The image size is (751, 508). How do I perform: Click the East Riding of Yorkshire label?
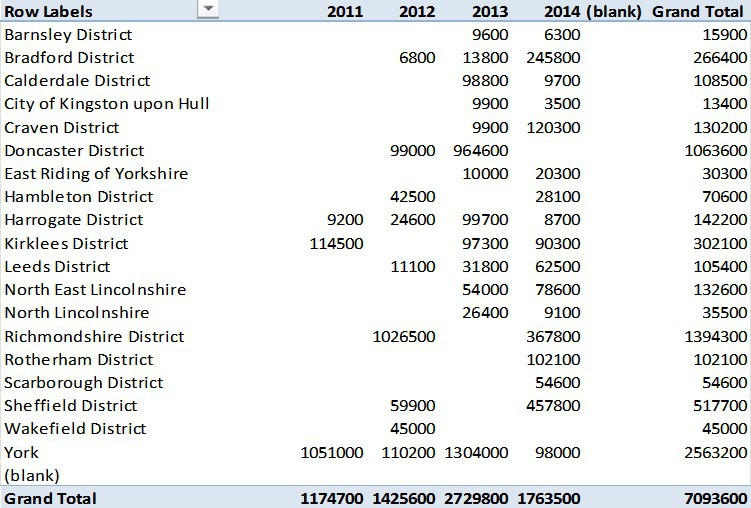pyautogui.click(x=96, y=173)
